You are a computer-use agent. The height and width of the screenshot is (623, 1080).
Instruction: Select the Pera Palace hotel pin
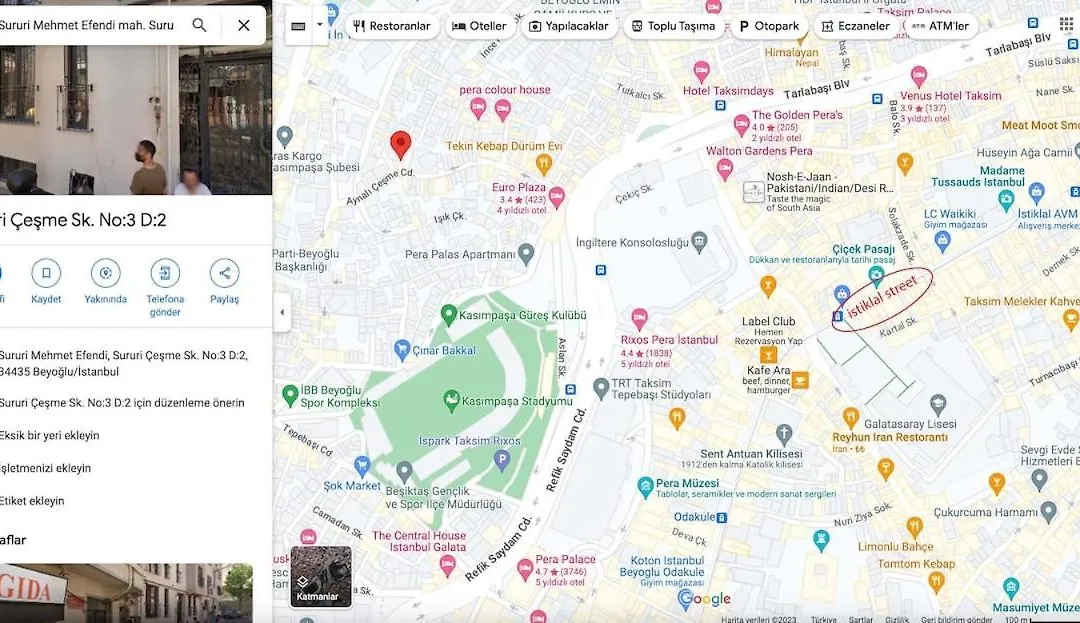[526, 569]
